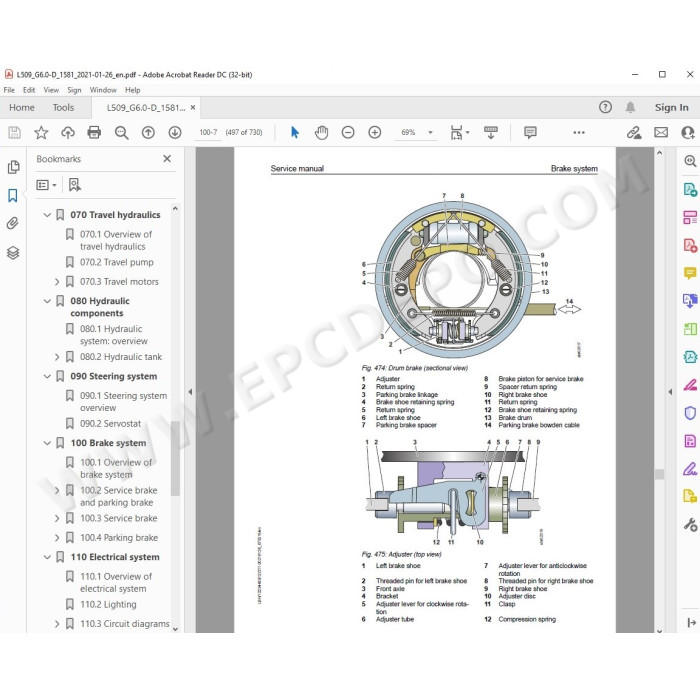Open 100.1 Overview of brake system bookmark
The height and width of the screenshot is (700, 700).
click(116, 468)
